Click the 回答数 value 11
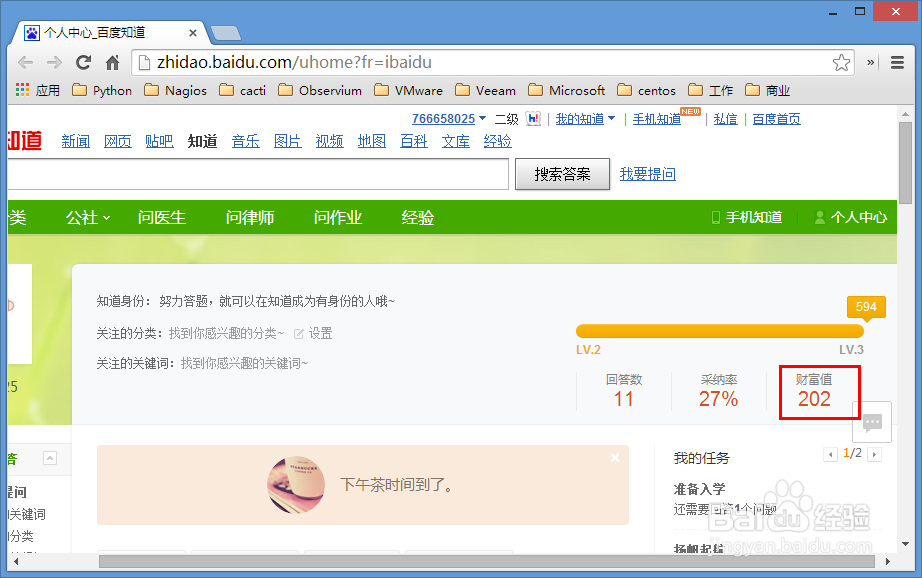922x578 pixels. (624, 399)
